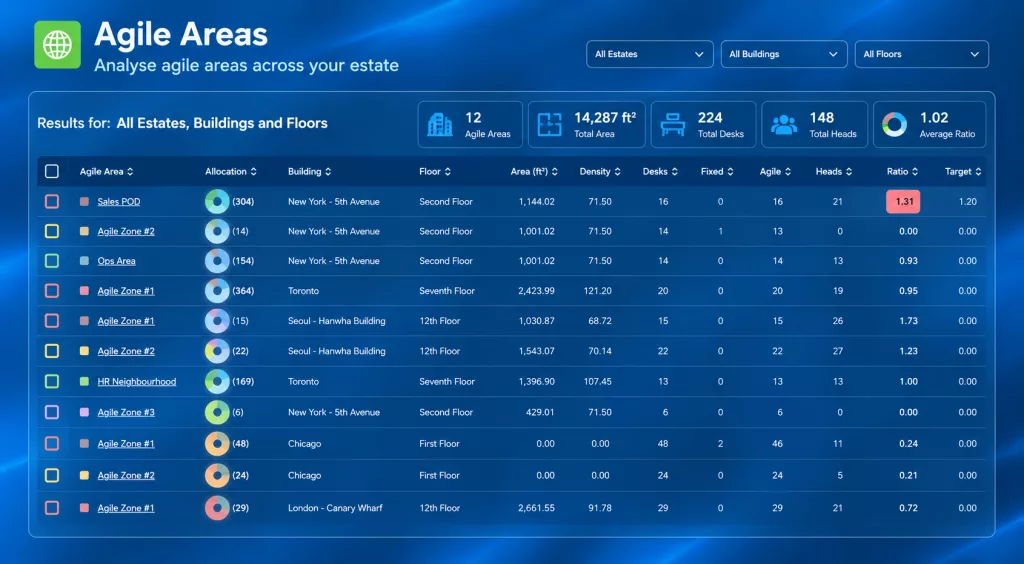Click the buildings icon beside 12 Agile Areas
Viewport: 1024px width, 564px height.
pyautogui.click(x=440, y=124)
